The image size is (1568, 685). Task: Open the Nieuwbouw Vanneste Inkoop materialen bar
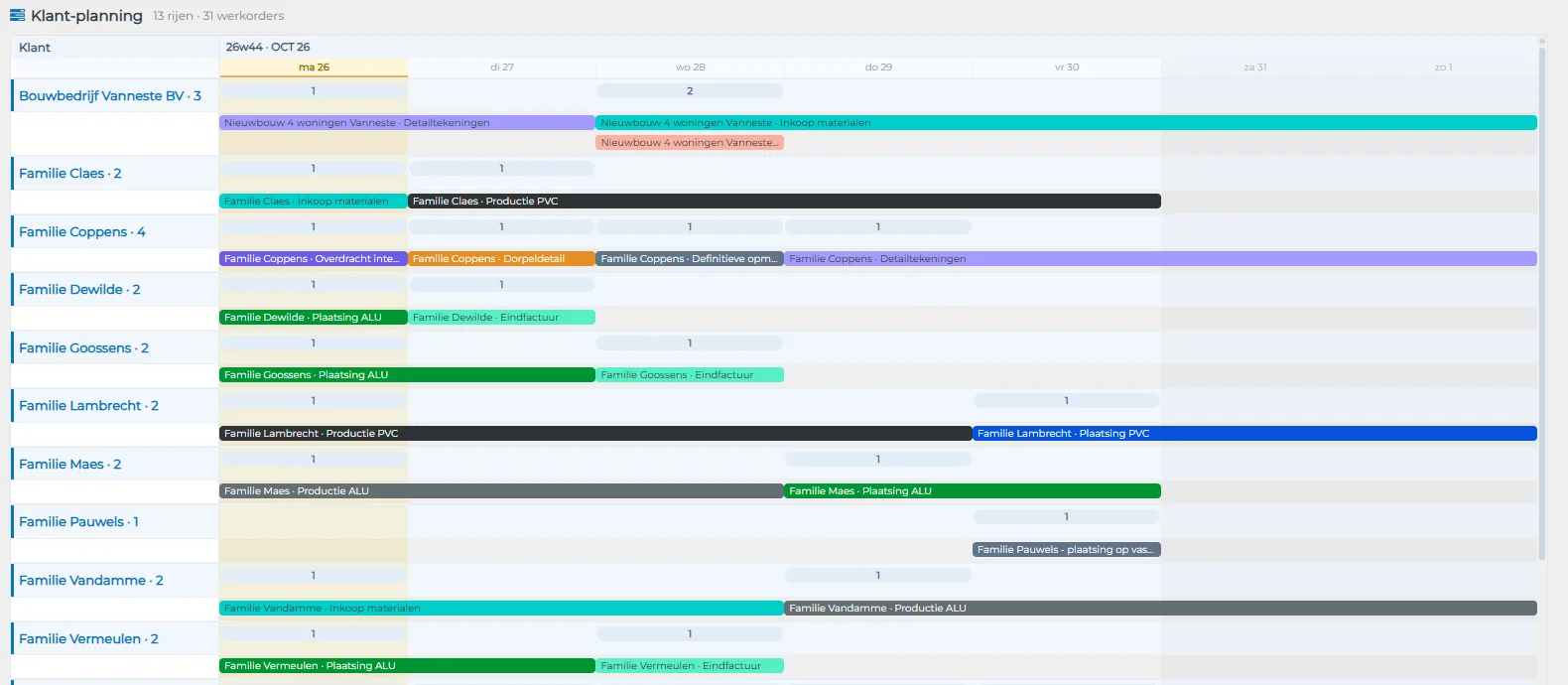click(1067, 123)
